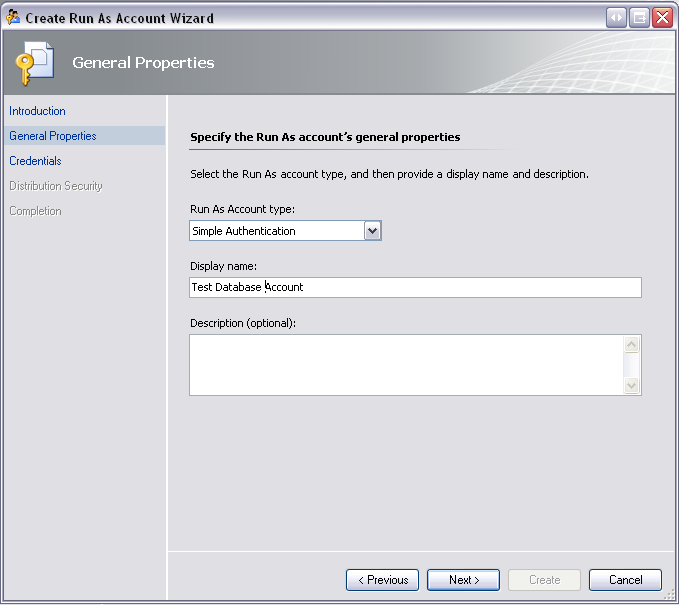
Task: Click the Description scrollbar up arrow
Action: click(632, 345)
